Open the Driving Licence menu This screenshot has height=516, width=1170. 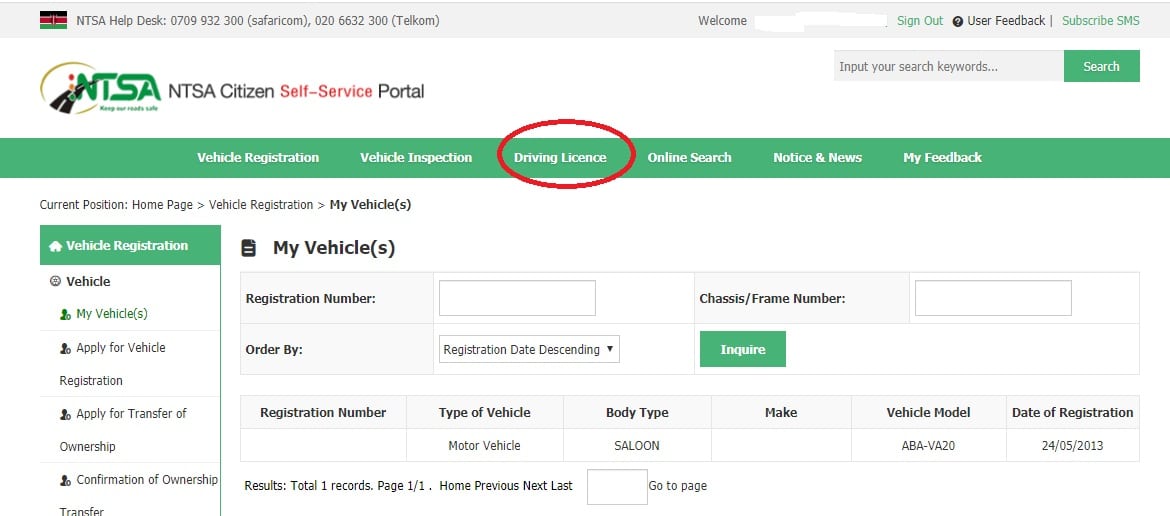coord(560,157)
